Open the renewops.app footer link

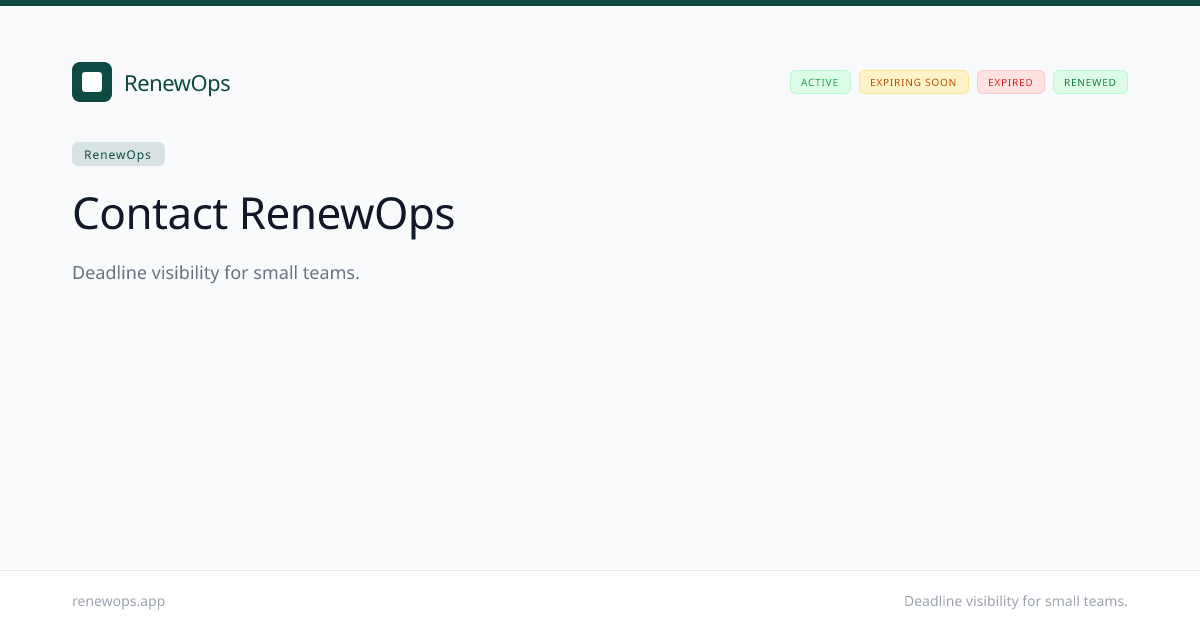(x=119, y=601)
